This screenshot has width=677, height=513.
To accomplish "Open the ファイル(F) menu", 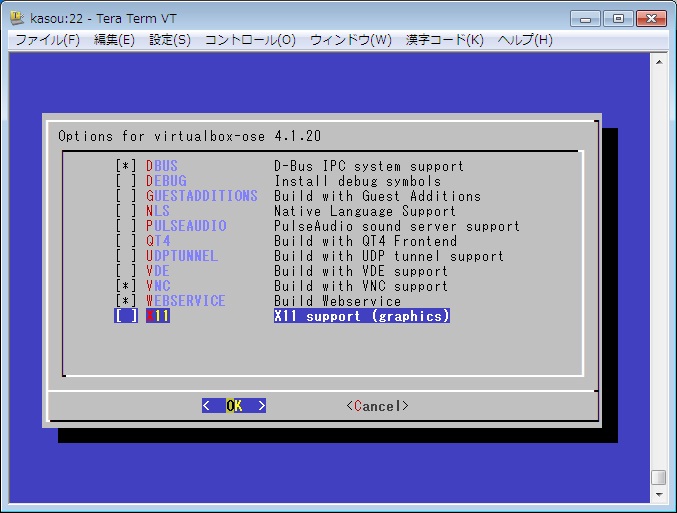I will click(x=47, y=40).
